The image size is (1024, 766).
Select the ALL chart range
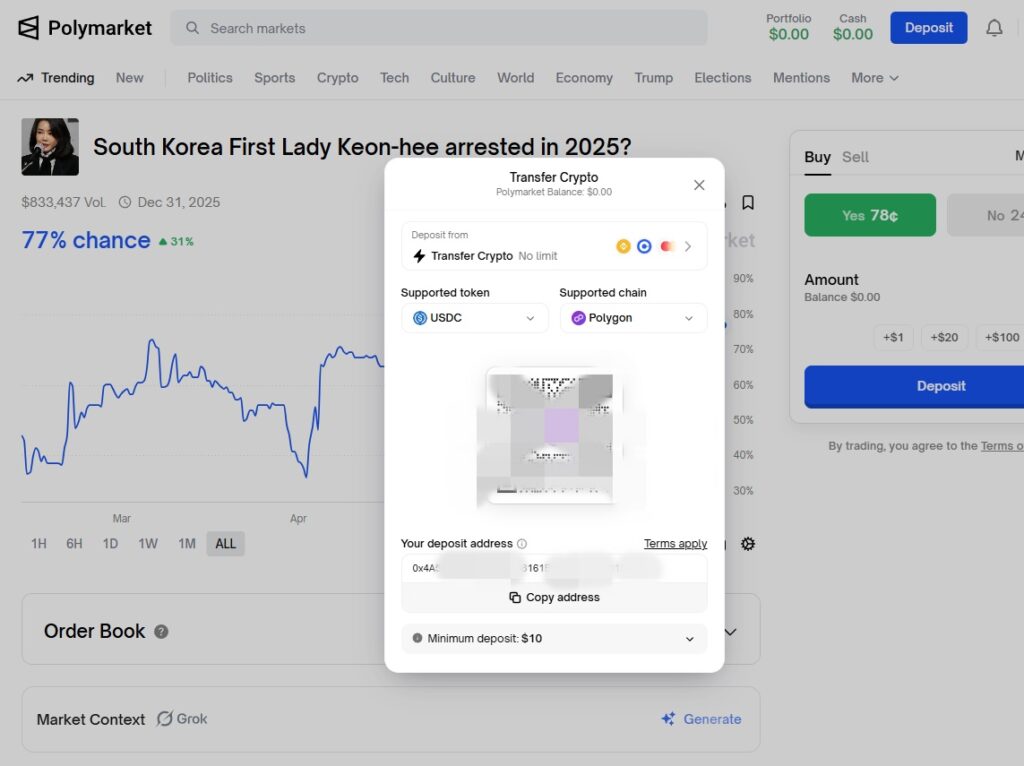point(225,543)
